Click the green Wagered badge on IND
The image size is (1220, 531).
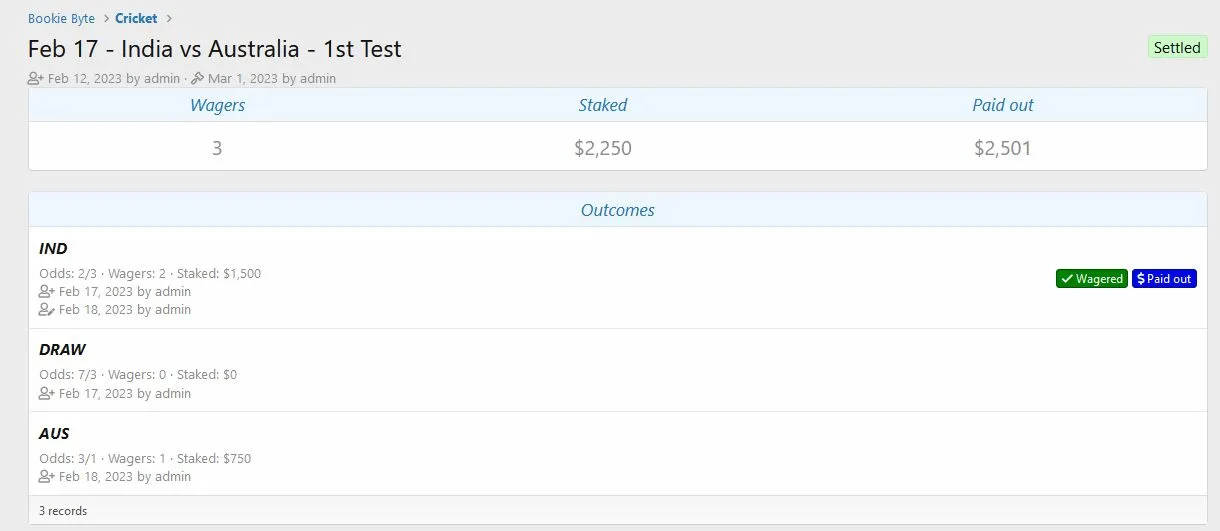pyautogui.click(x=1091, y=279)
